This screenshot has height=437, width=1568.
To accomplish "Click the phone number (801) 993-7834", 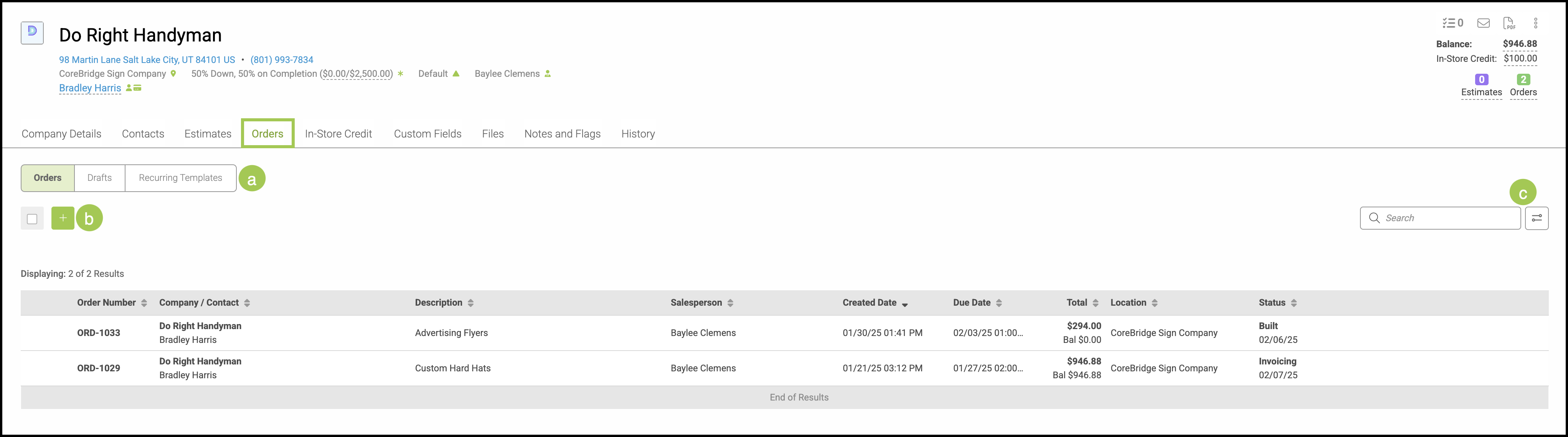I will coord(281,60).
